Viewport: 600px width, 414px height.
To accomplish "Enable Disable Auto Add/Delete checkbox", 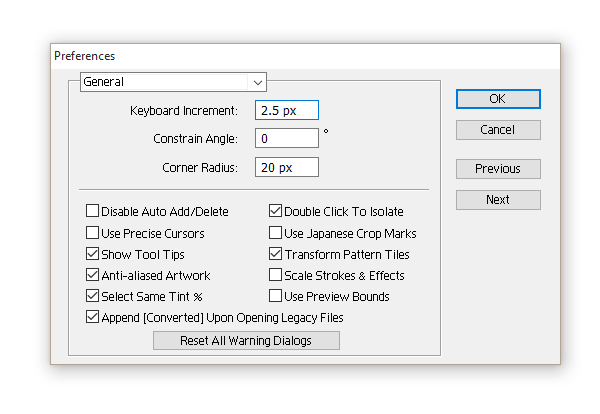I will 93,212.
